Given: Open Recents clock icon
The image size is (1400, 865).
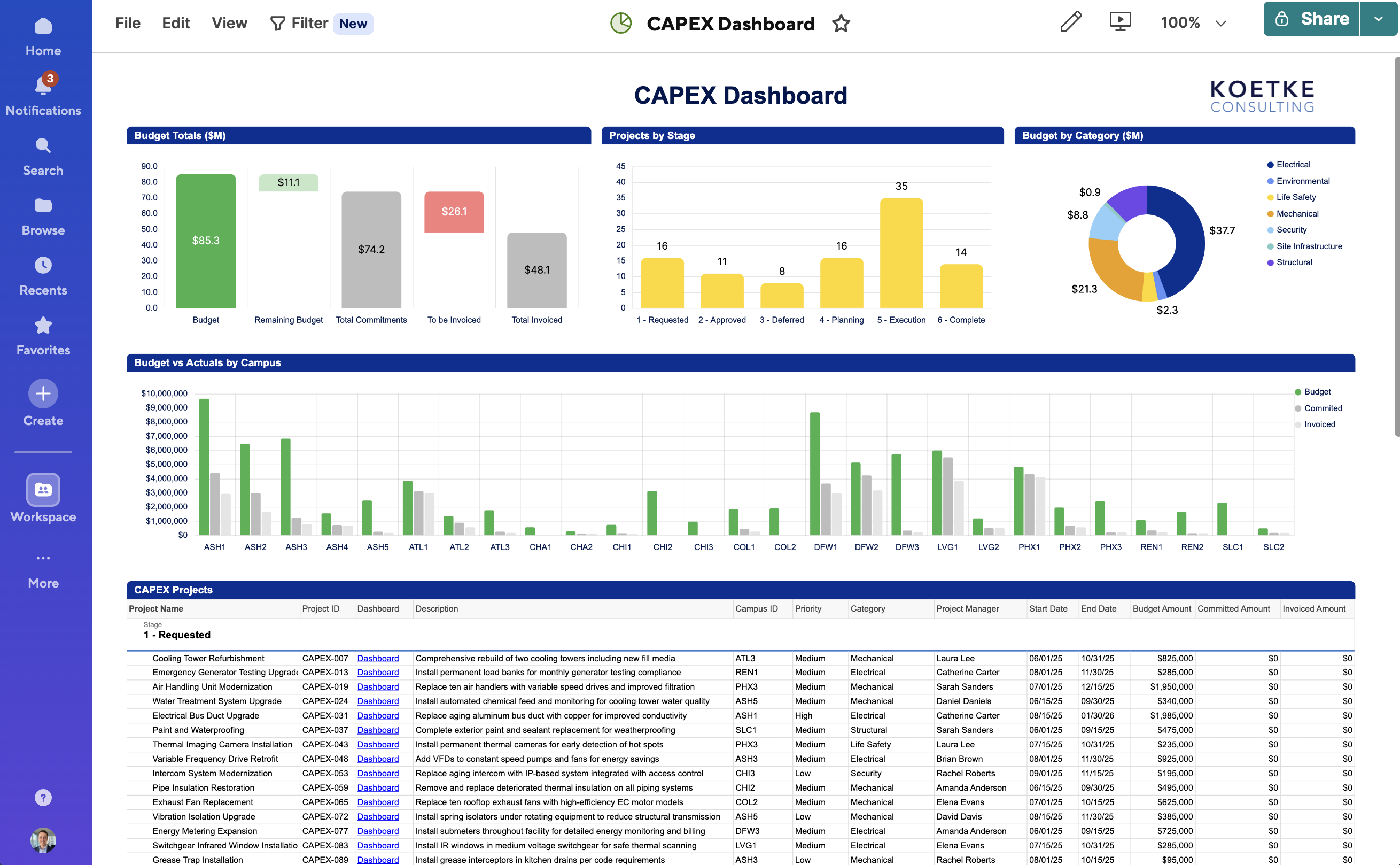Looking at the screenshot, I should [43, 266].
